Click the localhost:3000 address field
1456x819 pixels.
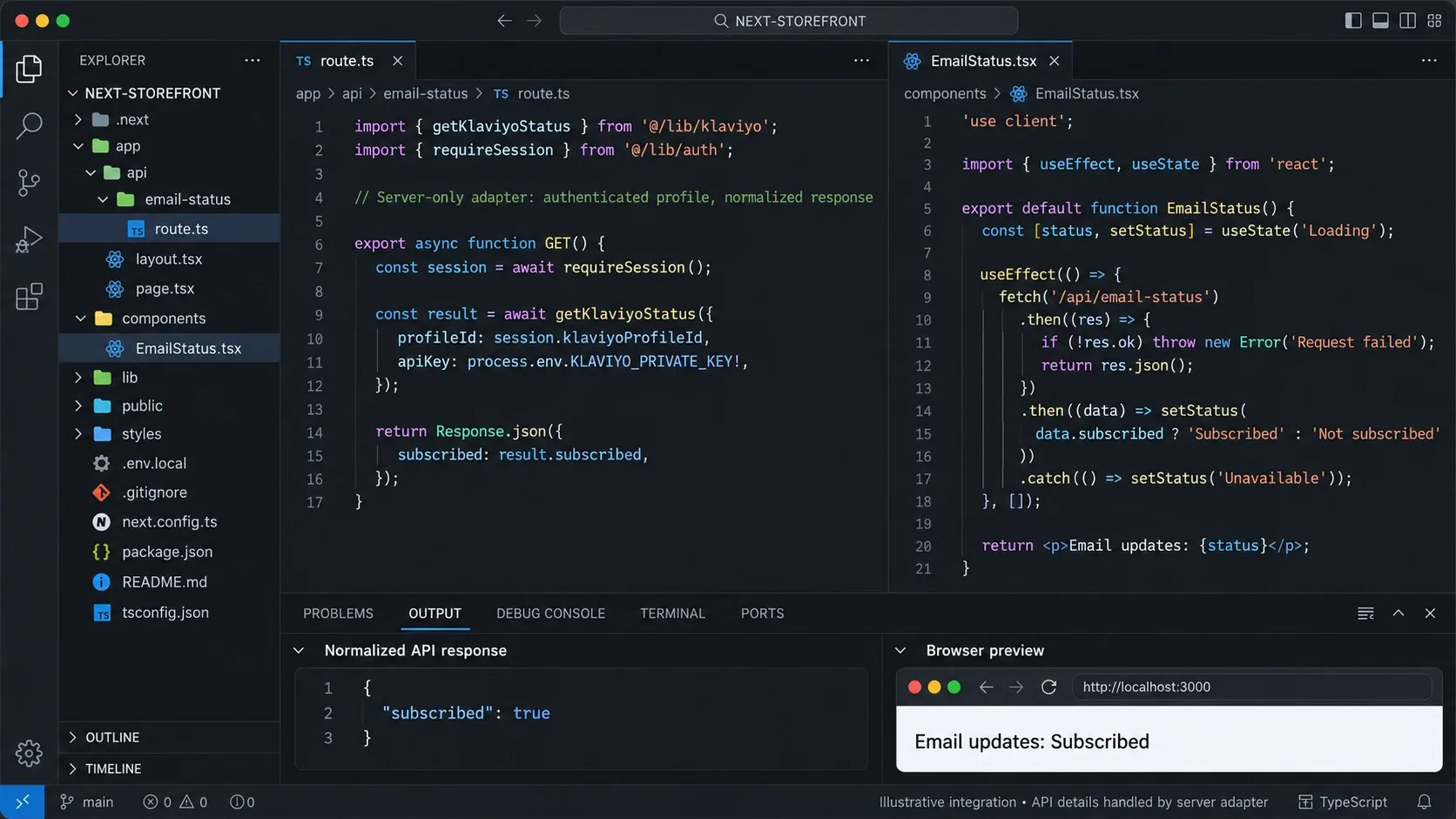1252,687
